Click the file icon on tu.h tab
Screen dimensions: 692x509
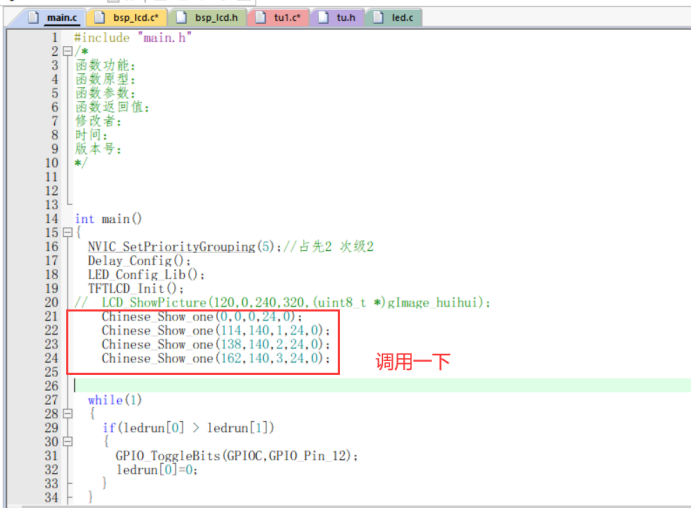(323, 18)
